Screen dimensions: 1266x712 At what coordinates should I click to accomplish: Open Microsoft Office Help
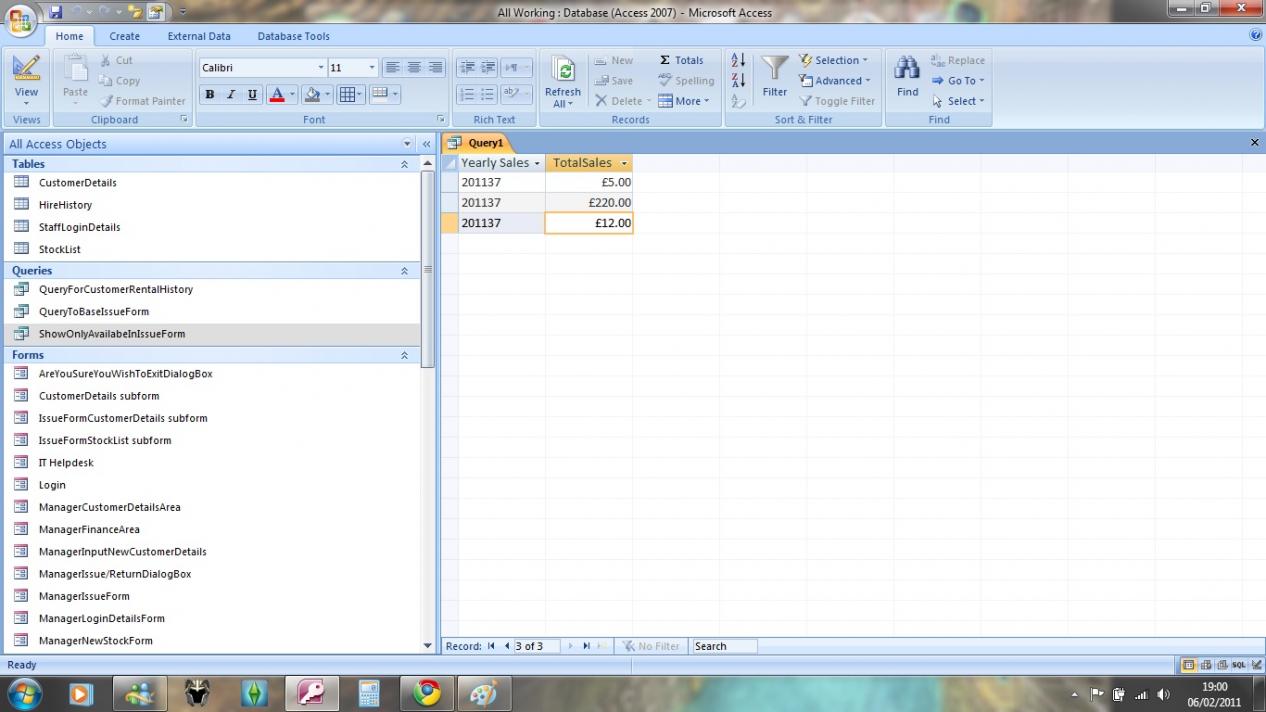(x=1256, y=35)
